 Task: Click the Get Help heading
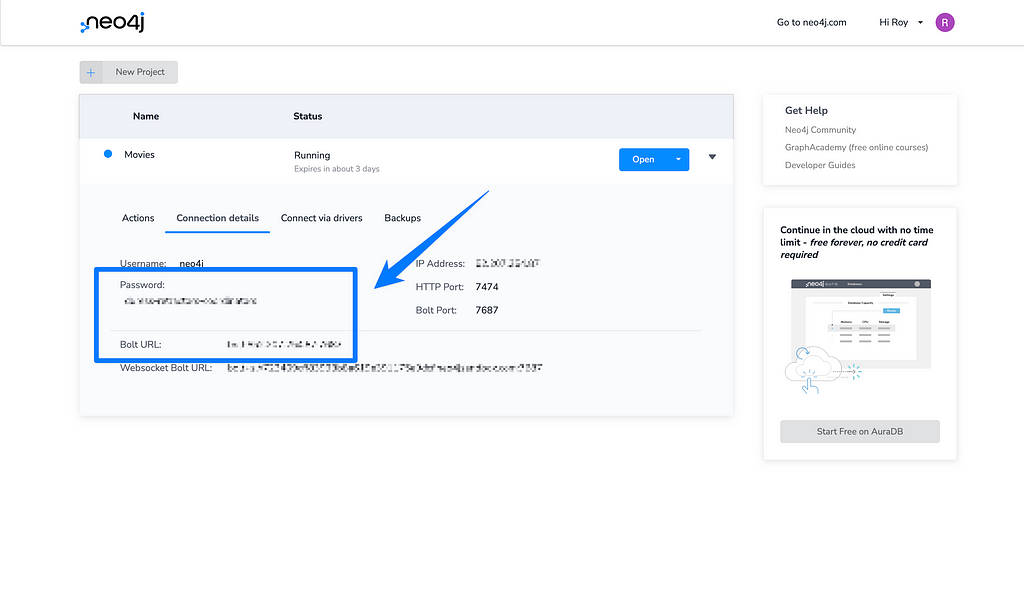(806, 111)
